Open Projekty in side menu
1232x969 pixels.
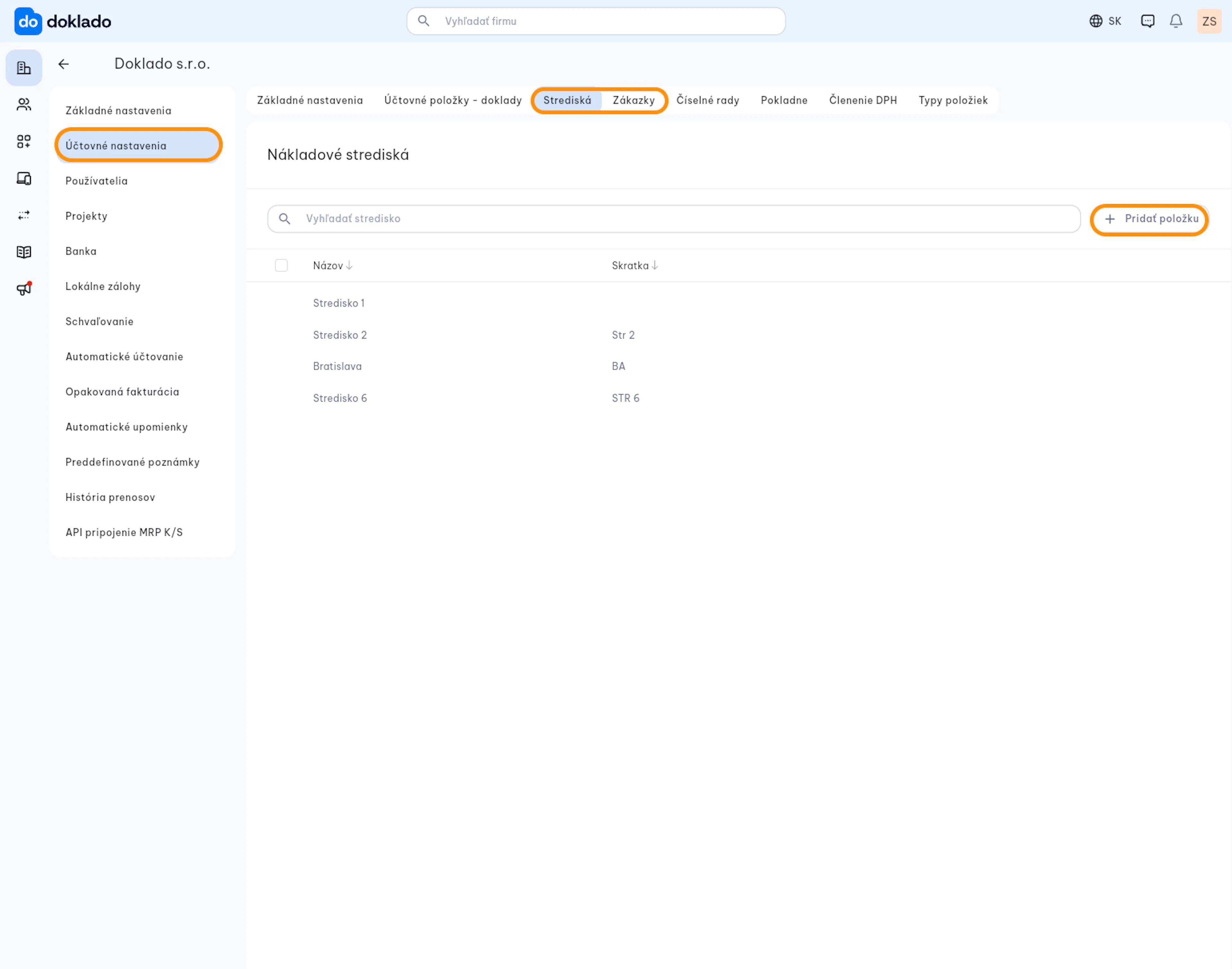click(139, 216)
